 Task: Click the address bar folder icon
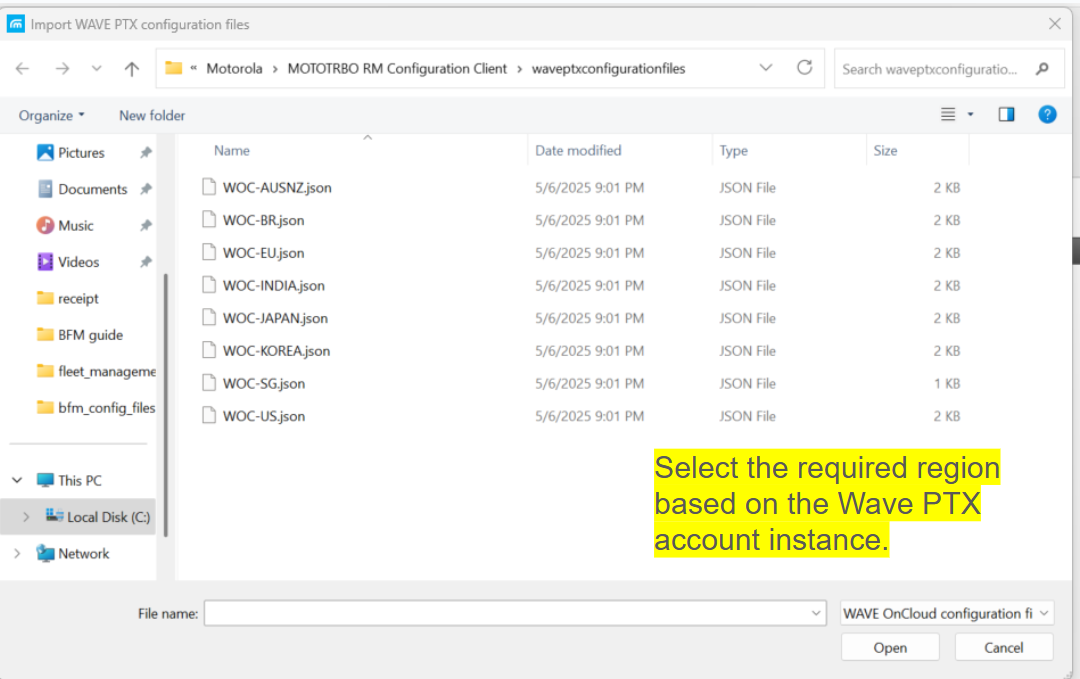(174, 67)
